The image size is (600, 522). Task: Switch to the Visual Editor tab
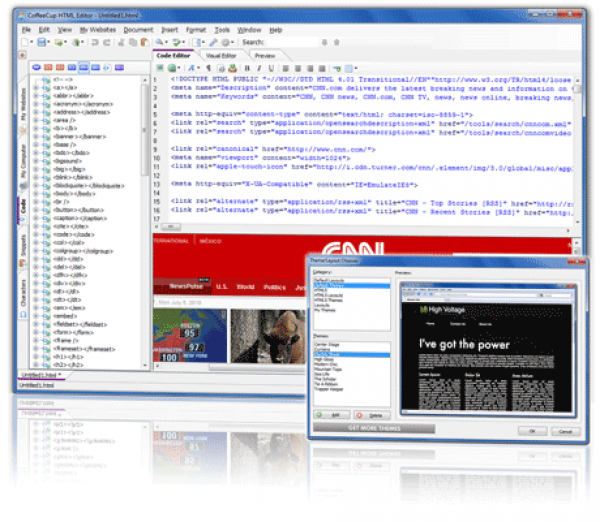tap(221, 56)
